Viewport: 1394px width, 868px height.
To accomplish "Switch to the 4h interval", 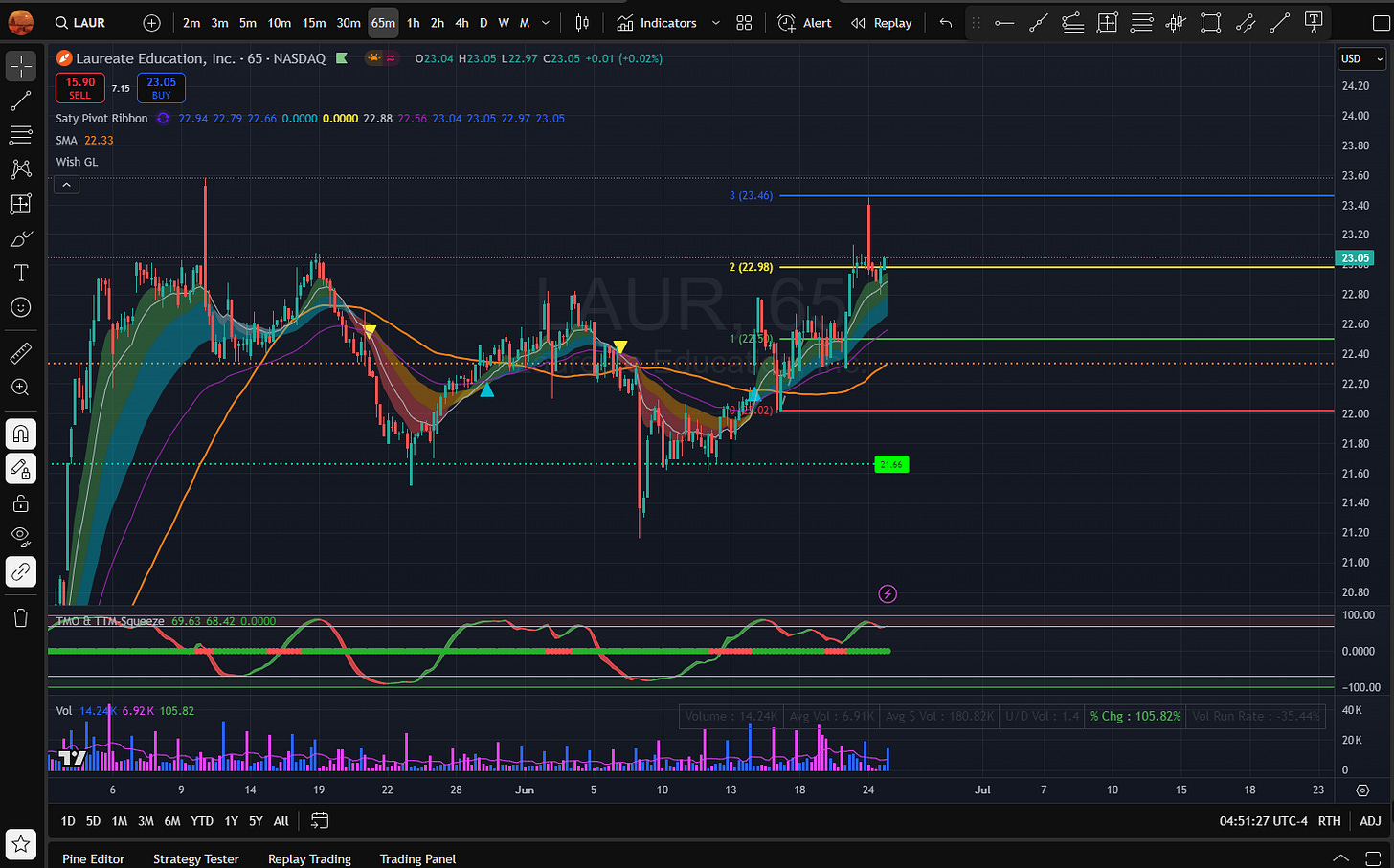I will [461, 23].
